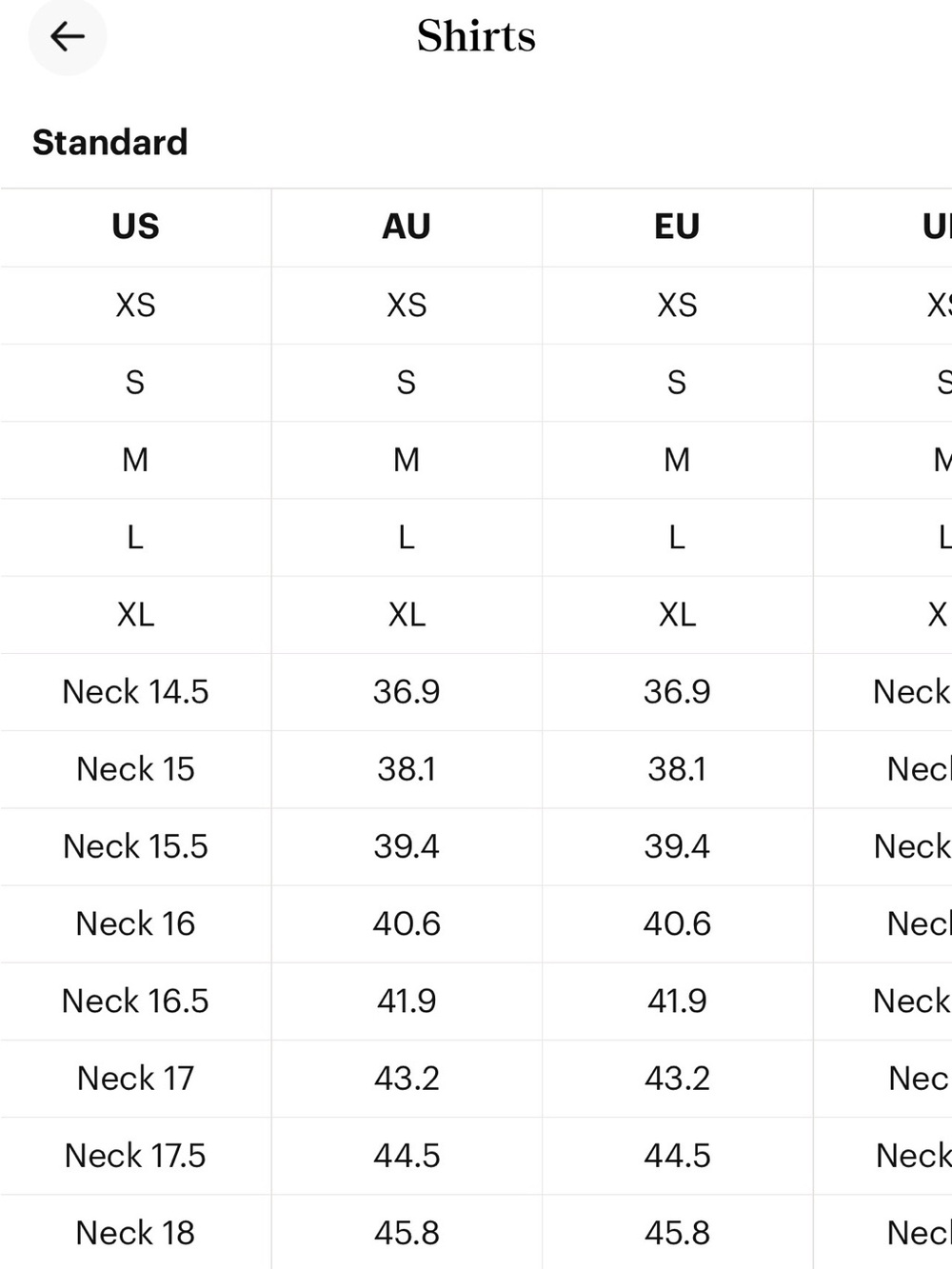The image size is (952, 1269).
Task: Select the Neck 14.5 US cell
Action: [135, 691]
